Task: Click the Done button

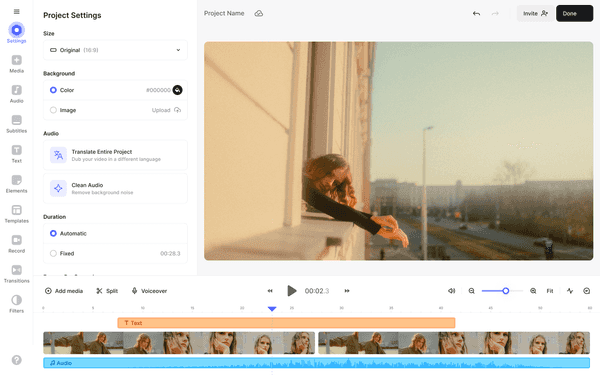Action: click(x=574, y=13)
